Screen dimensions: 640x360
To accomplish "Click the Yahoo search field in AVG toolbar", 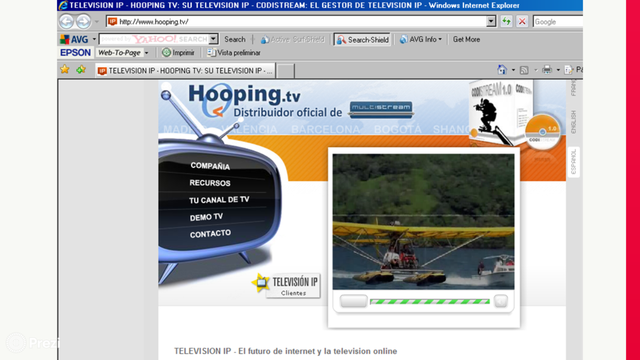I will (x=154, y=39).
